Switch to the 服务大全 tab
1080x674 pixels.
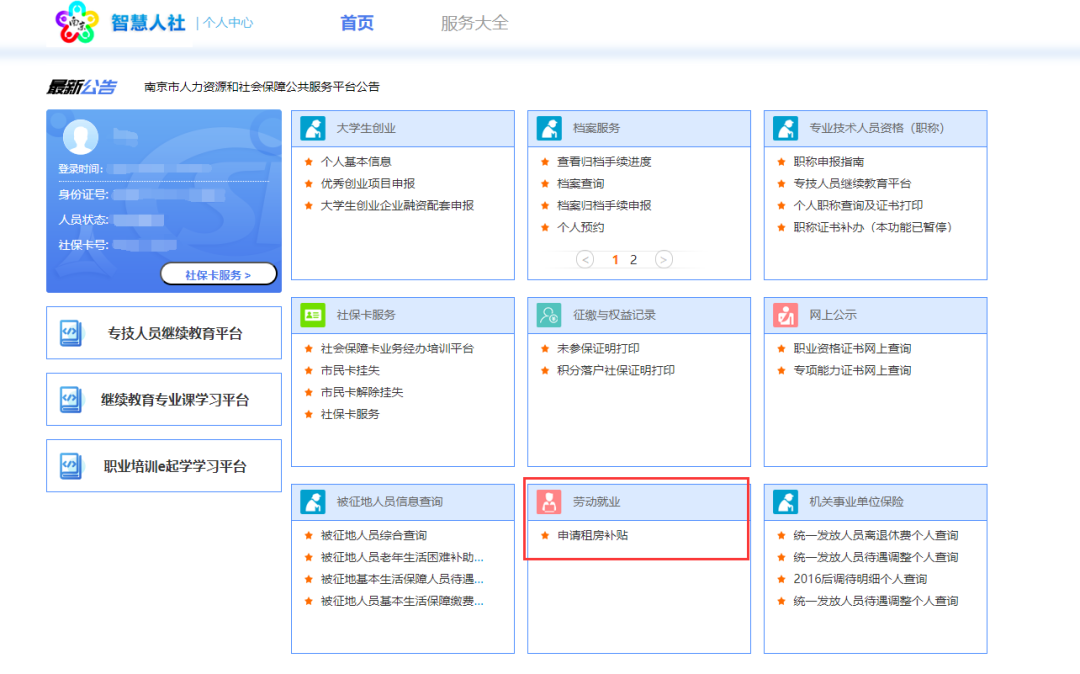coord(474,23)
